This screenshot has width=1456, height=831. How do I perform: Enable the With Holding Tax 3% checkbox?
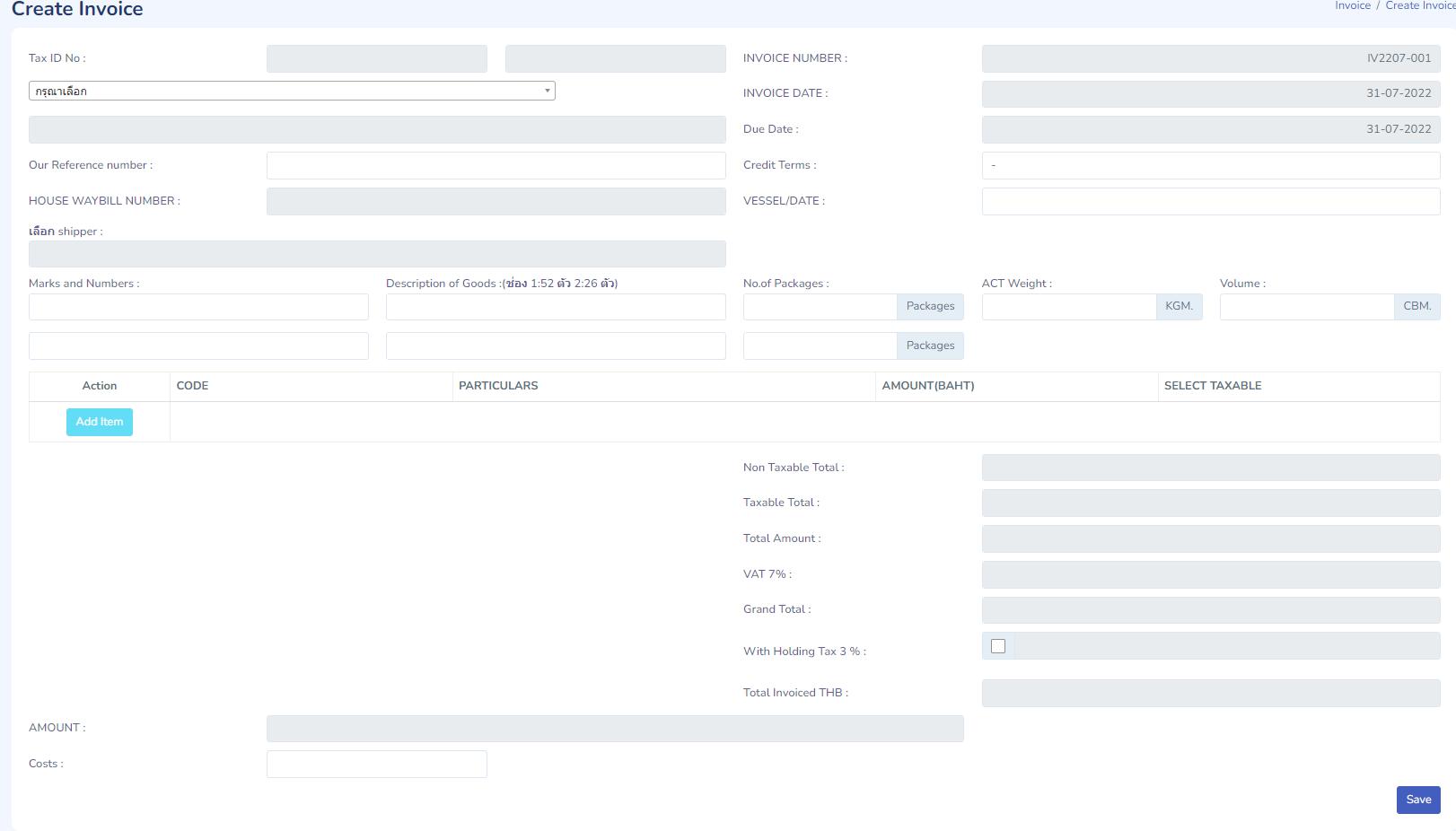[997, 646]
